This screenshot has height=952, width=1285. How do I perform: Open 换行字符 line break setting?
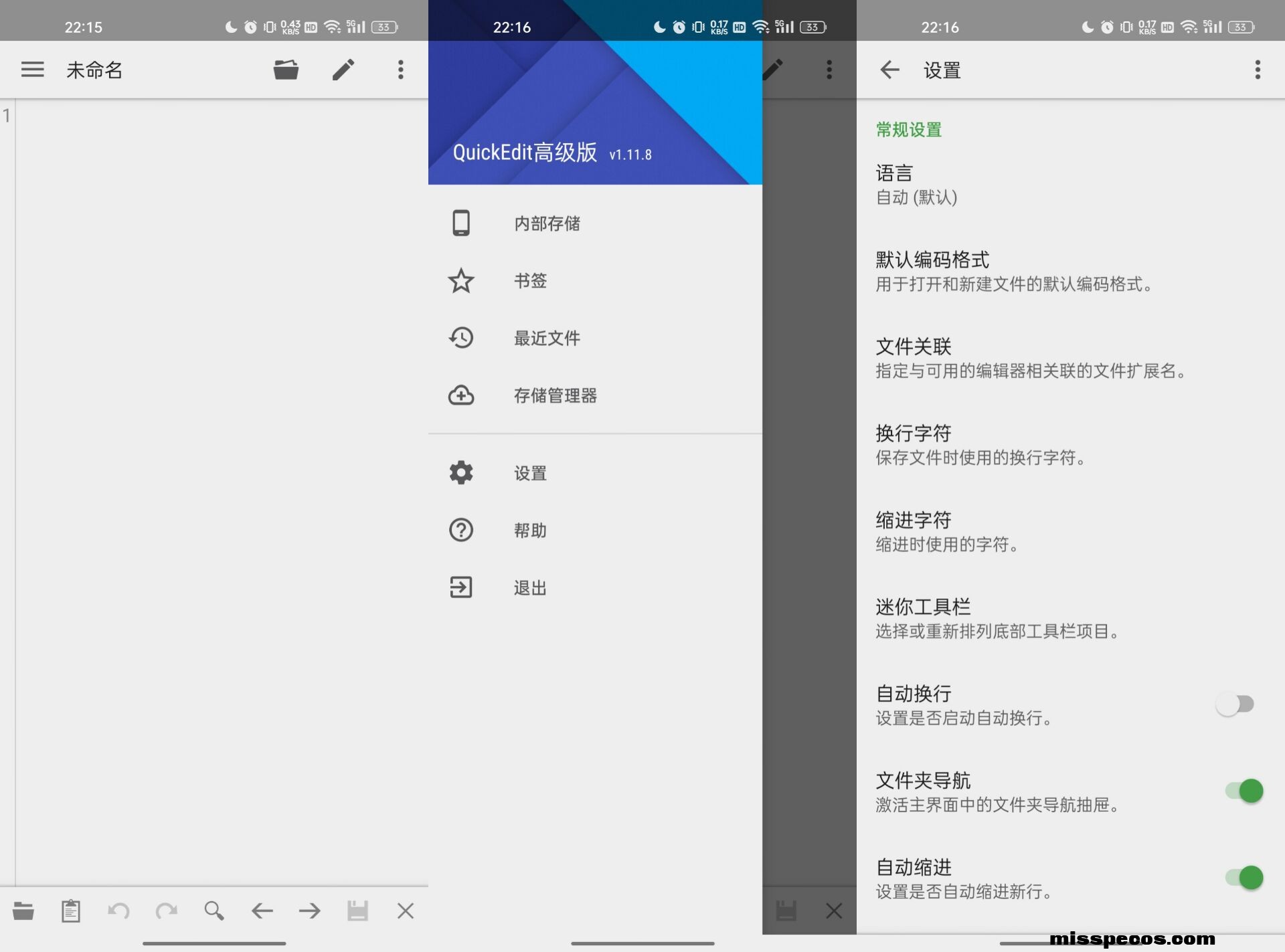[x=1070, y=445]
